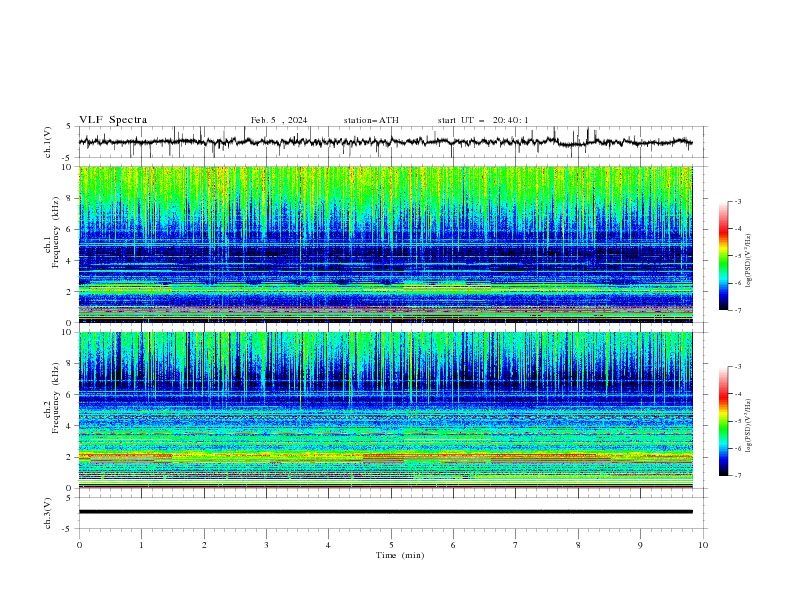This screenshot has width=792, height=612.
Task: Click the "Time (min)" axis title
Action: coord(400,555)
